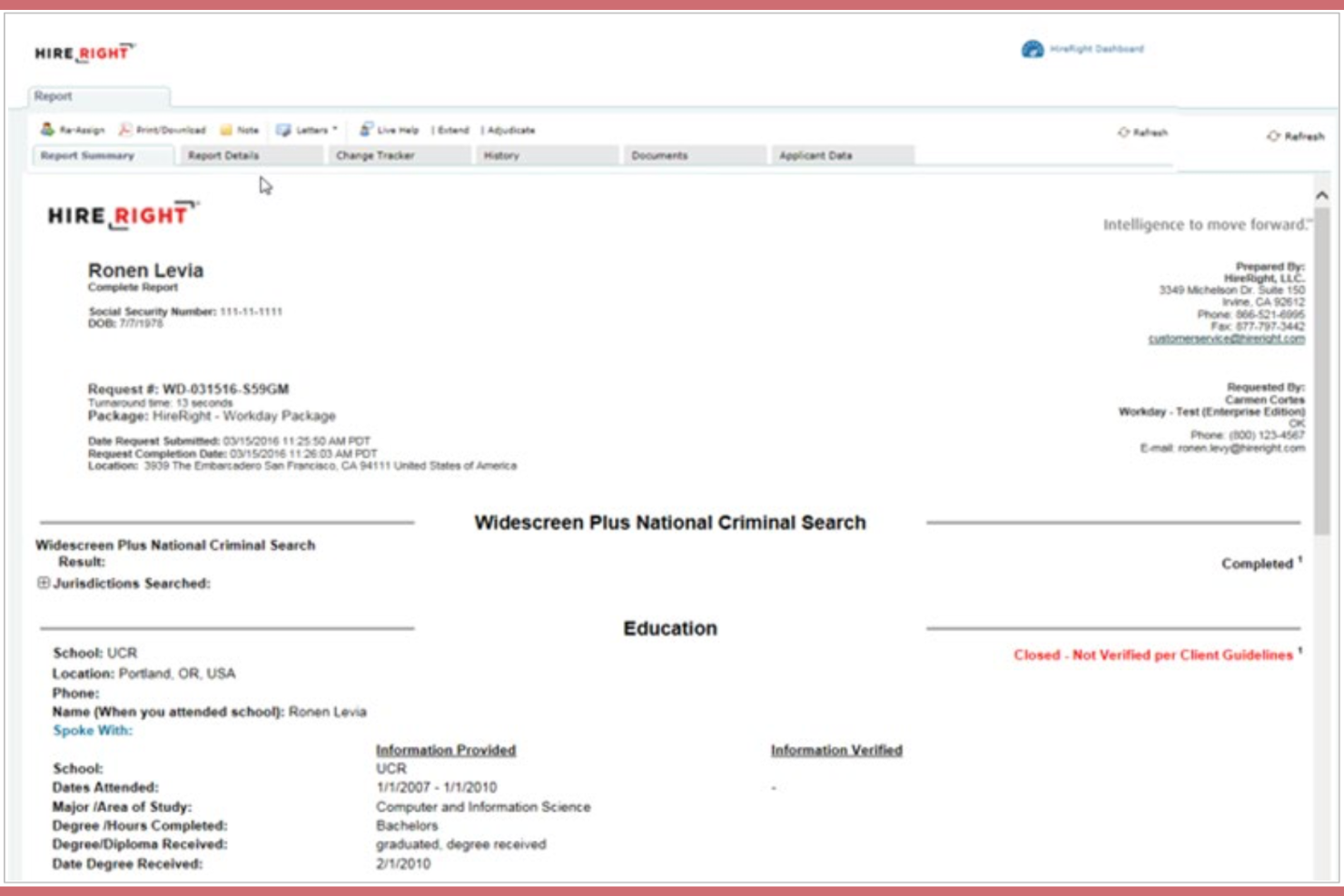Click the Bachelors degree value
Viewport: 1344px width, 896px height.
click(407, 825)
